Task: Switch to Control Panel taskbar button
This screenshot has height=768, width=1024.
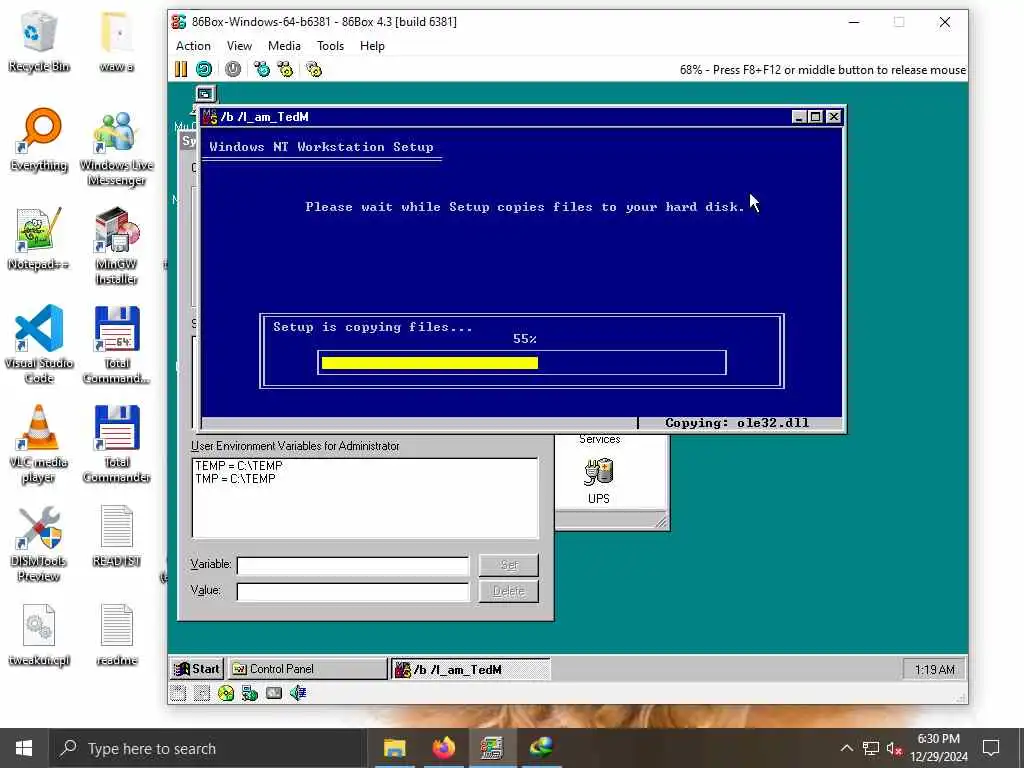Action: click(308, 669)
